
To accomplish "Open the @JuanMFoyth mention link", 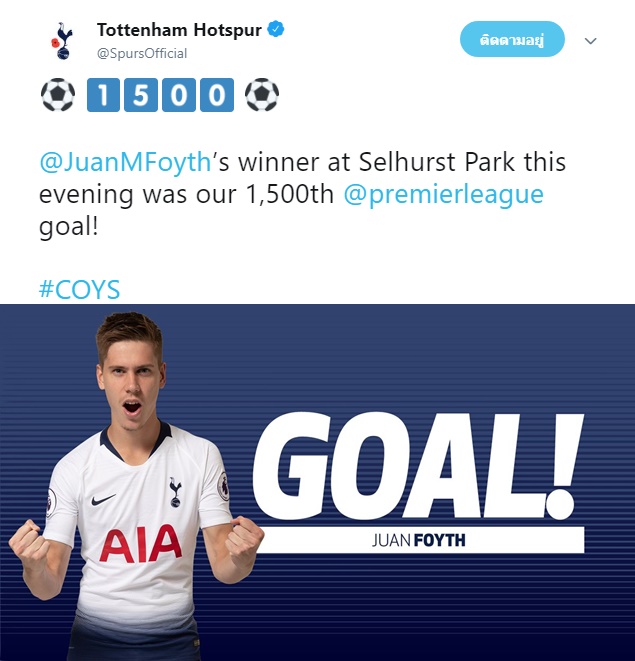I will pos(125,162).
